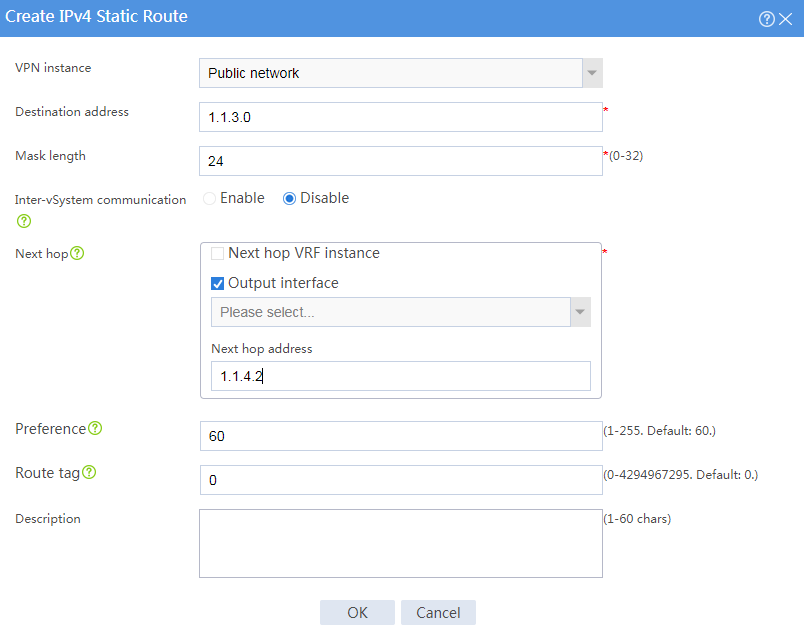Click OK to create the route
The width and height of the screenshot is (804, 628).
tap(357, 613)
